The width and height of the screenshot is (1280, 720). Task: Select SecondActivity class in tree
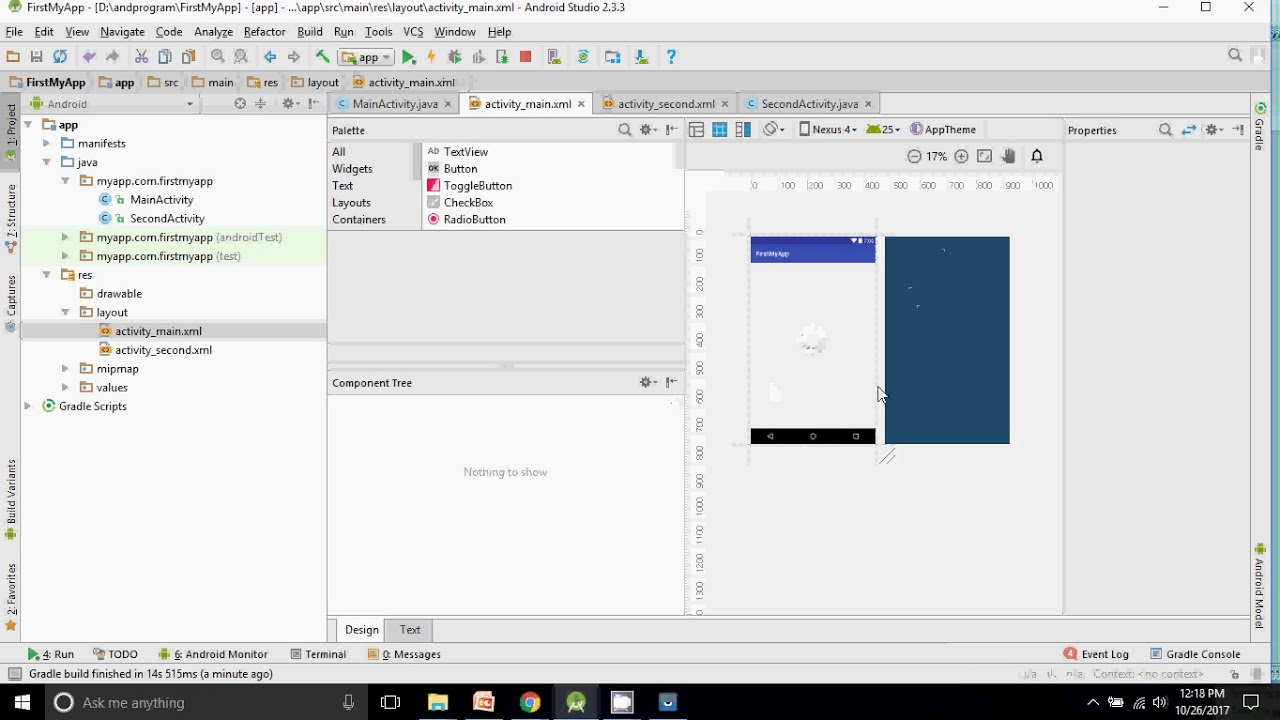167,218
